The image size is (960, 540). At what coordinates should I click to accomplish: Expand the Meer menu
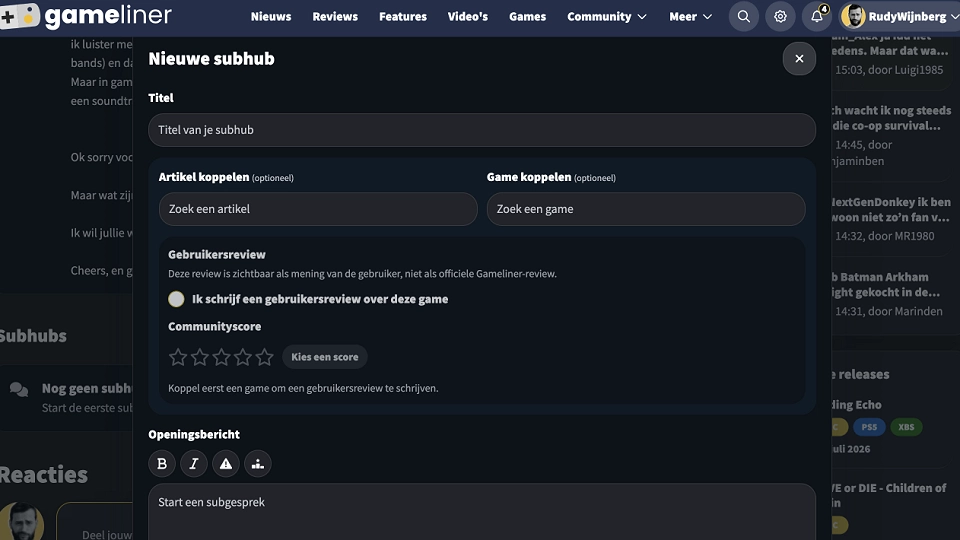(691, 17)
